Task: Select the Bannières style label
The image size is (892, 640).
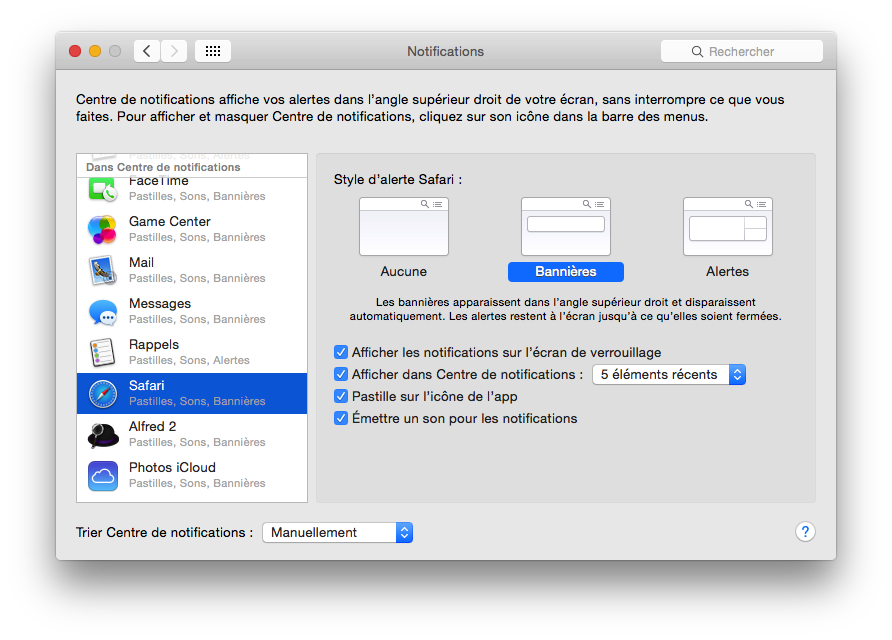Action: tap(566, 272)
